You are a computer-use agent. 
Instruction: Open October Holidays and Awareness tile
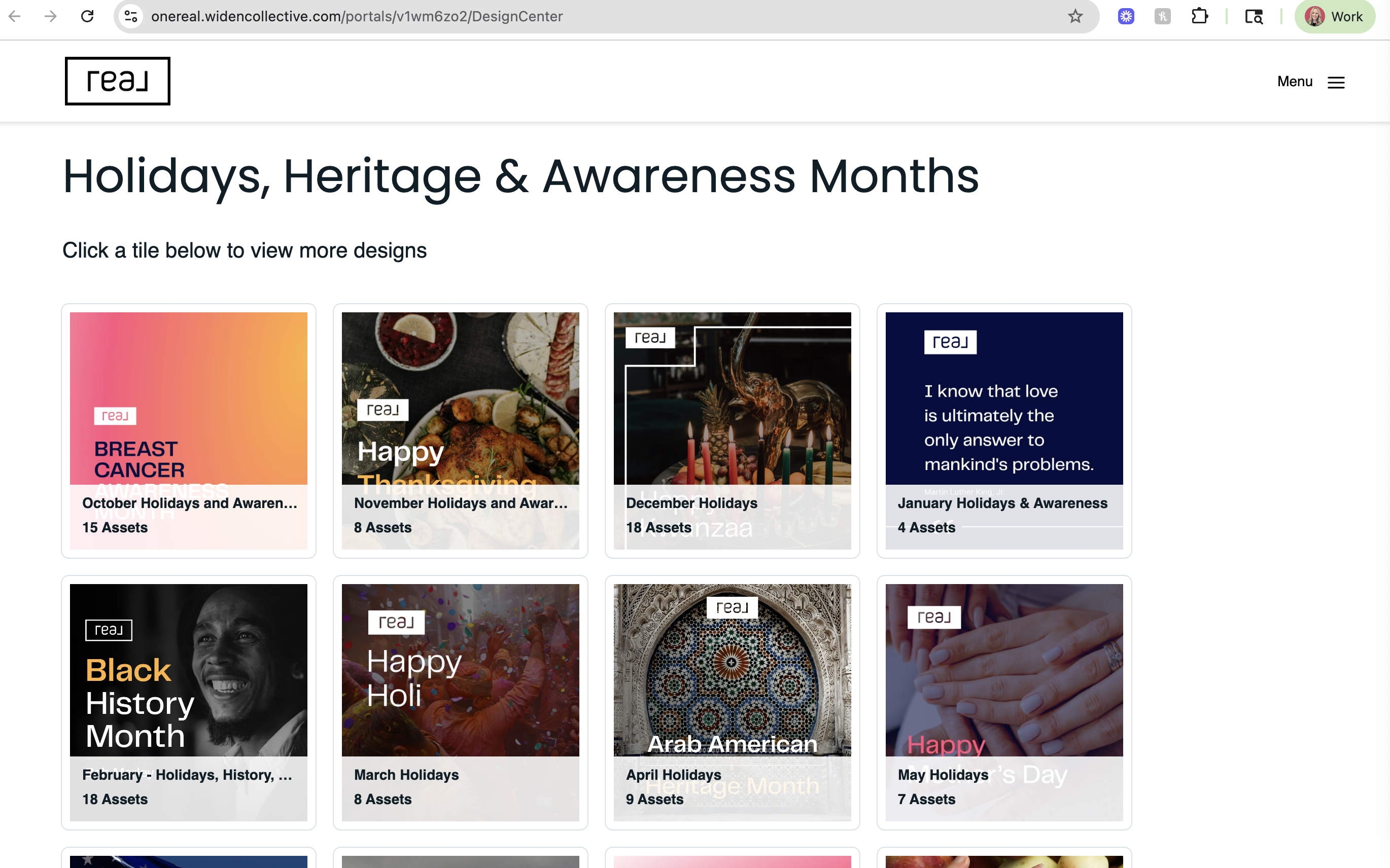188,430
